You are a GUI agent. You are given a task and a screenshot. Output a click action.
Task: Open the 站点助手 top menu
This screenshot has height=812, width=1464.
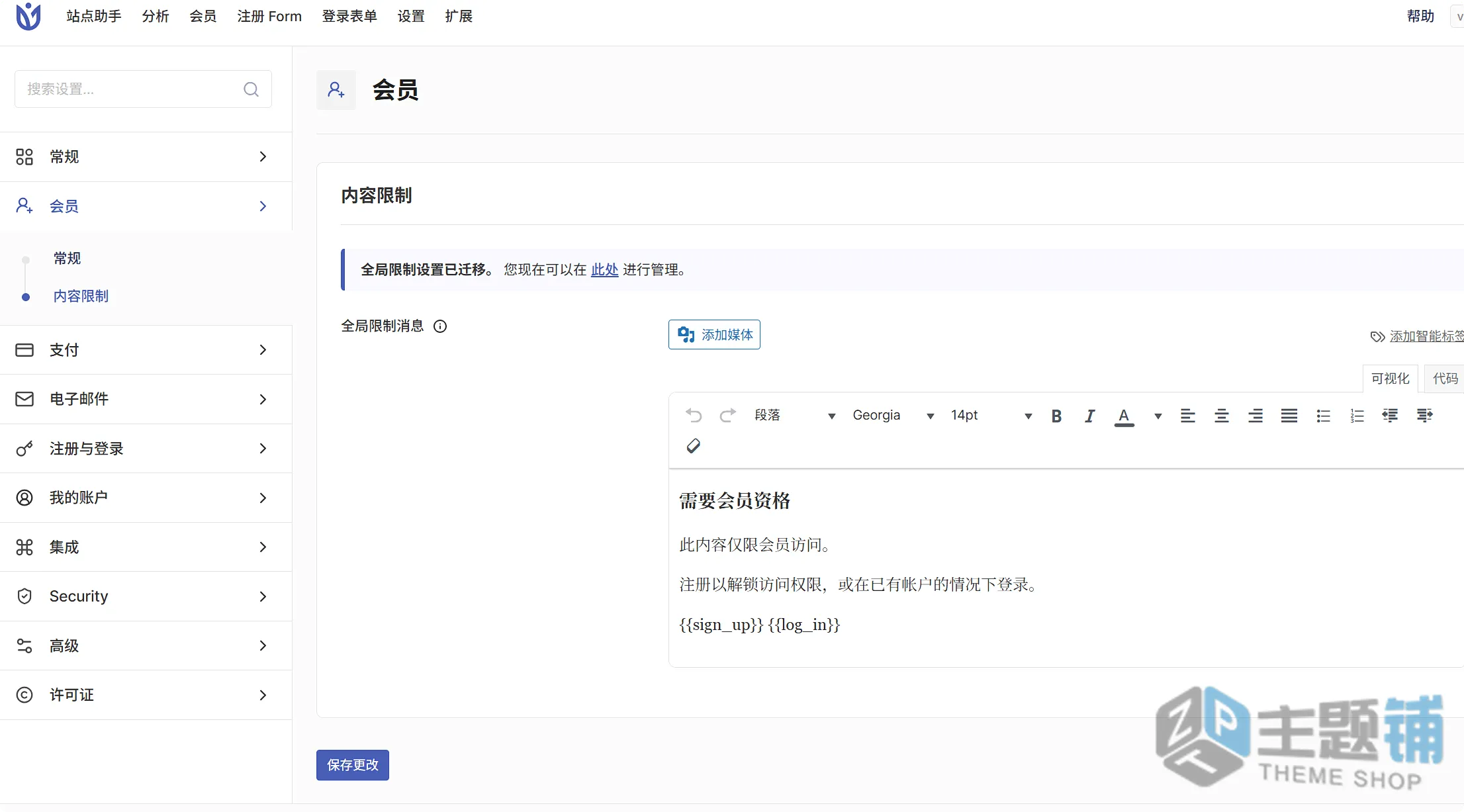pos(94,17)
